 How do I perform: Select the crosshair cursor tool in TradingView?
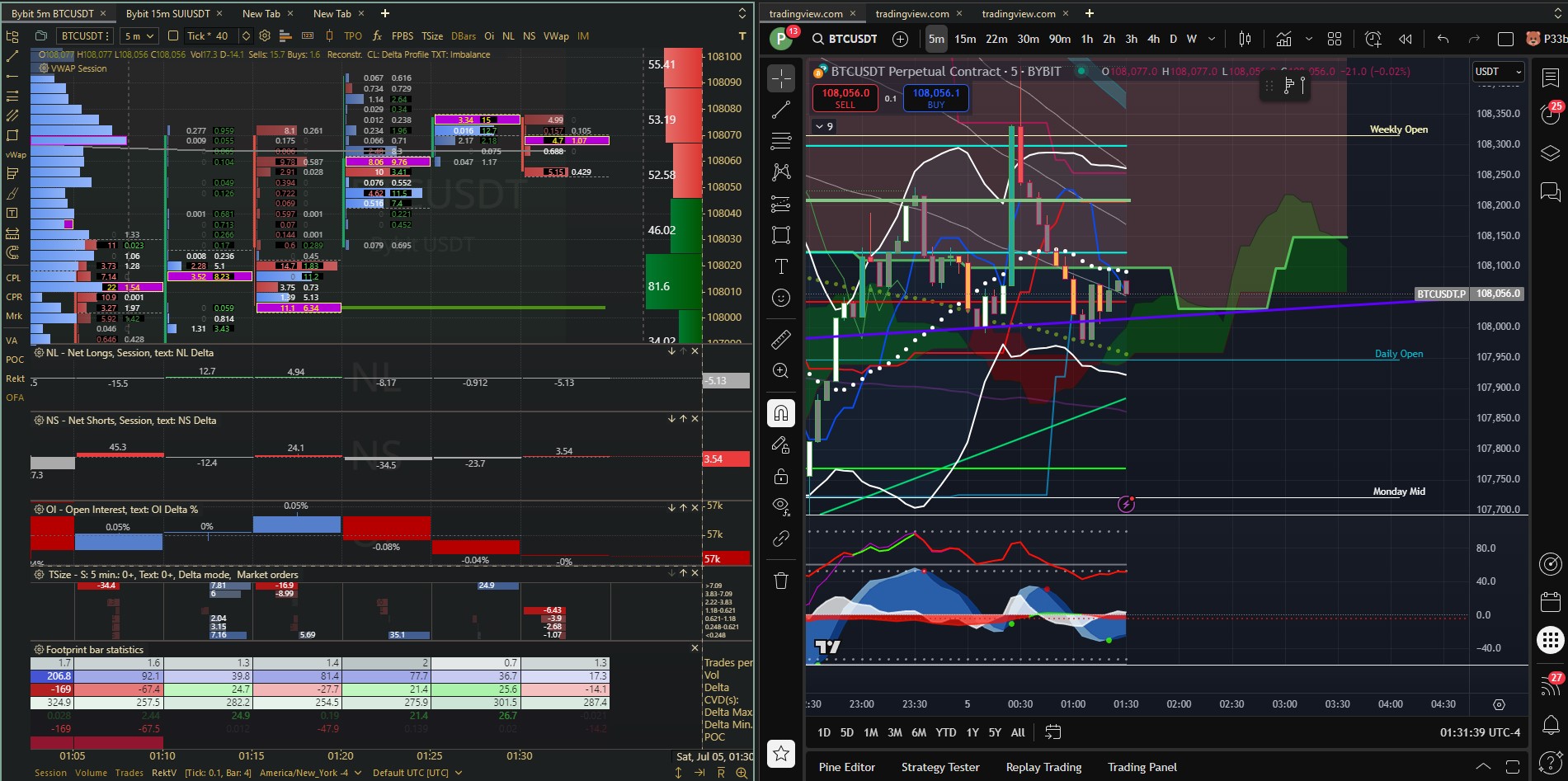tap(781, 78)
